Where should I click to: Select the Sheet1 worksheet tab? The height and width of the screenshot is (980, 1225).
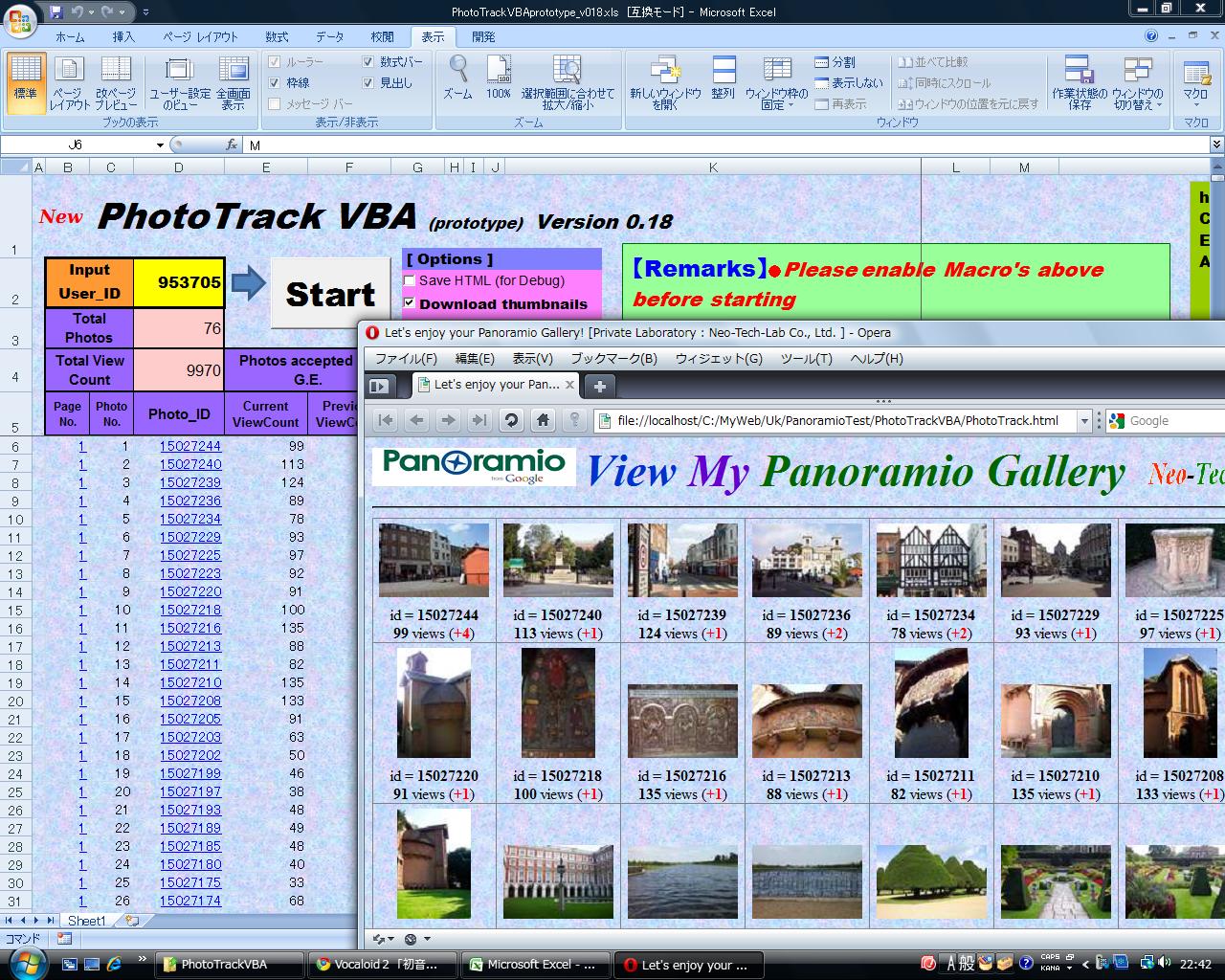tap(86, 921)
